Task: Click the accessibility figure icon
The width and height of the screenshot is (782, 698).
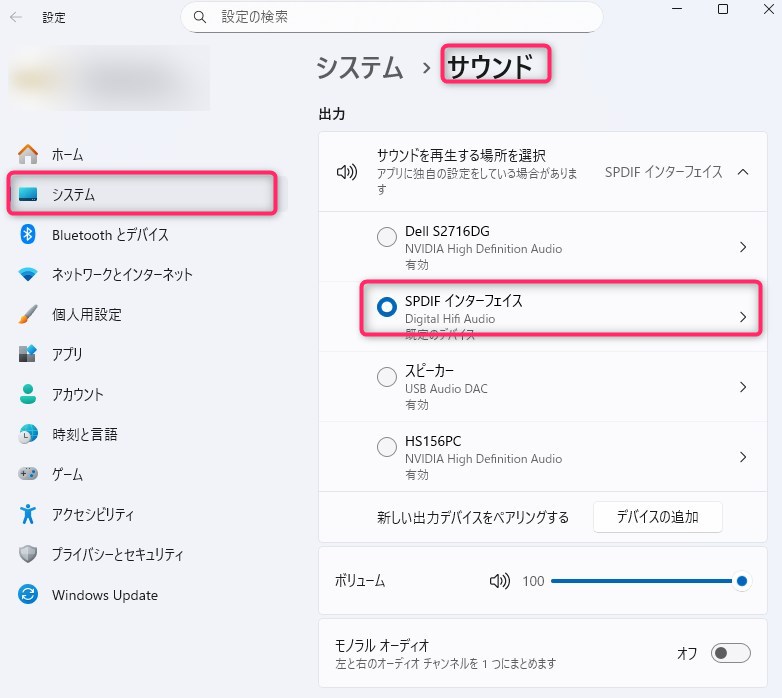Action: [28, 514]
